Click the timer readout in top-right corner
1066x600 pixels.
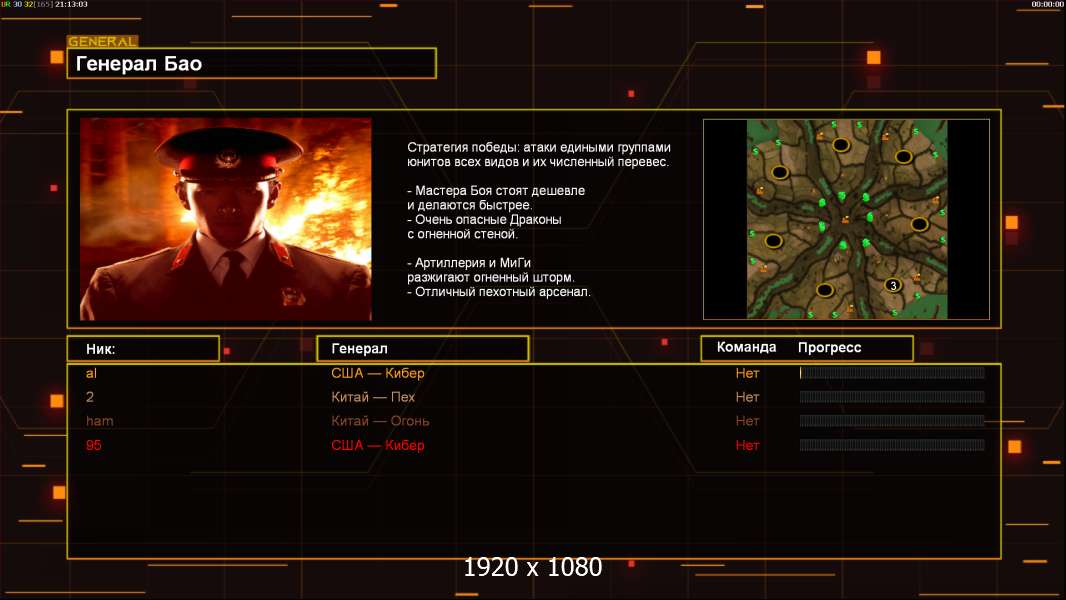point(1047,4)
